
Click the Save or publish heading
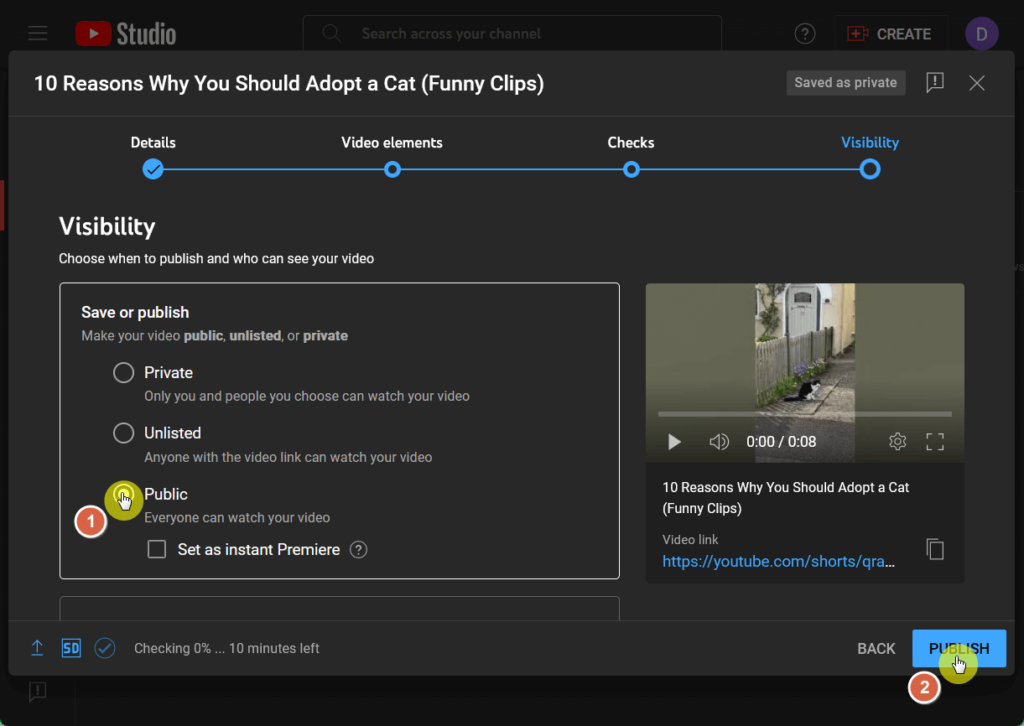pos(135,312)
